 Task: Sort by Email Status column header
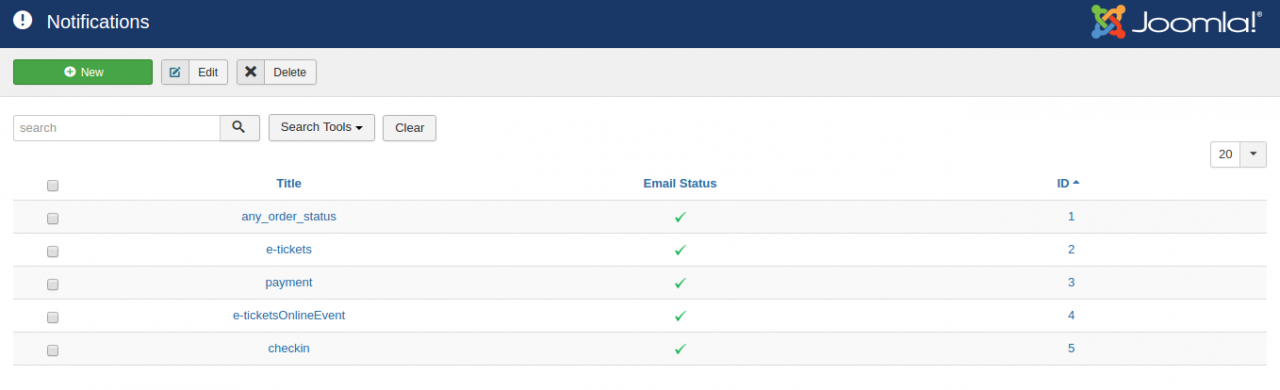click(x=680, y=183)
